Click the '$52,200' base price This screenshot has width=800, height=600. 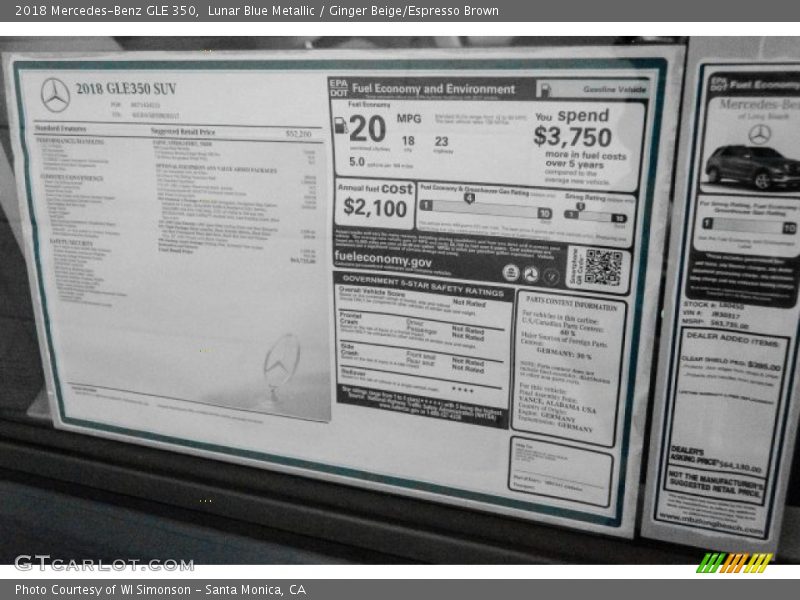(298, 134)
